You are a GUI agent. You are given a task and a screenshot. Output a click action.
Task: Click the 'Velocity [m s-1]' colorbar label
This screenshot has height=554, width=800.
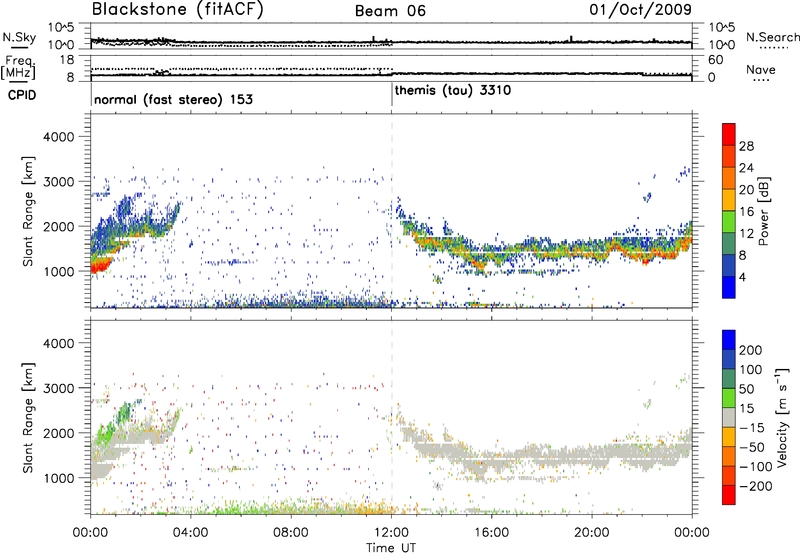(782, 417)
